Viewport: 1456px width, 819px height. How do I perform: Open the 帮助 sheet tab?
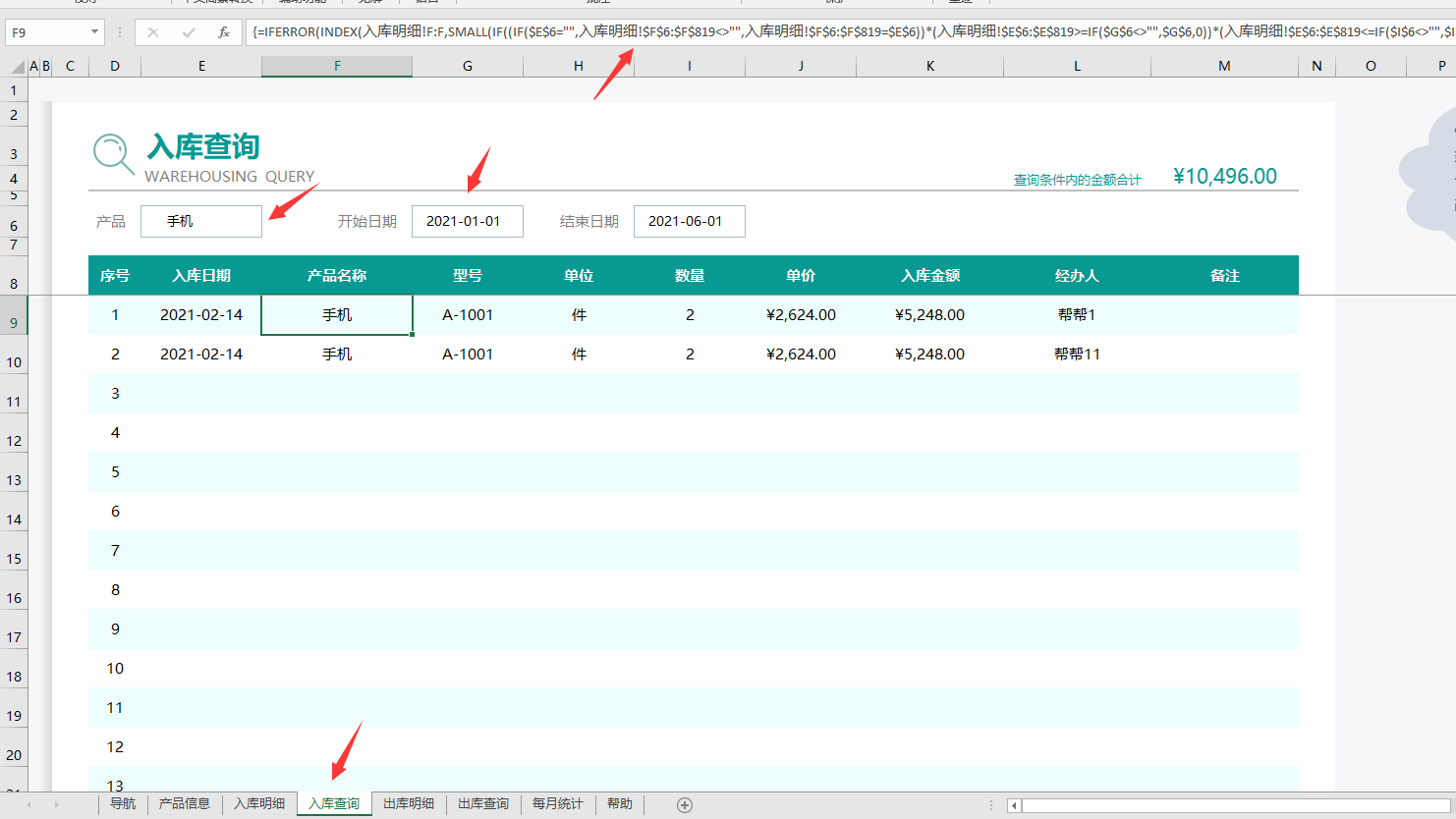pyautogui.click(x=620, y=804)
